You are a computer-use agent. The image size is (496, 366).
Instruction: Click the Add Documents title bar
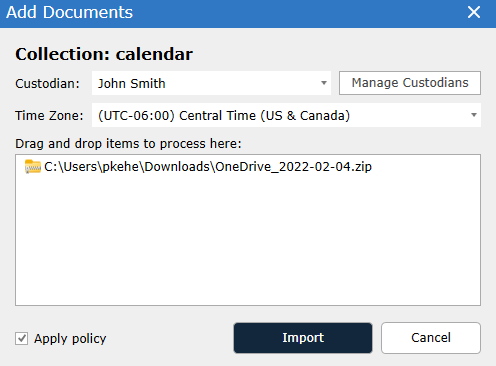click(x=233, y=13)
